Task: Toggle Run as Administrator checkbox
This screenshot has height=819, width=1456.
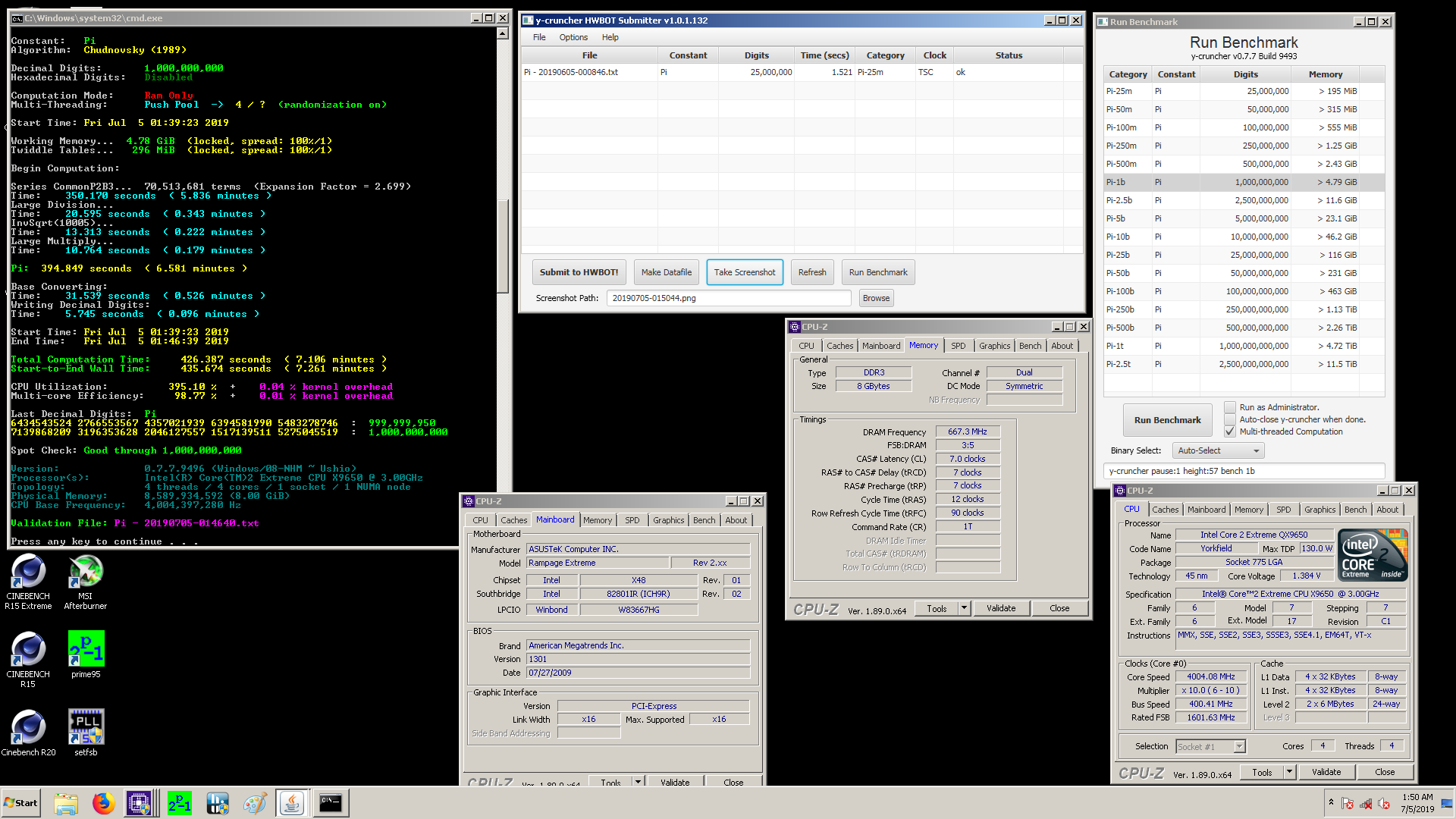Action: (x=1230, y=407)
